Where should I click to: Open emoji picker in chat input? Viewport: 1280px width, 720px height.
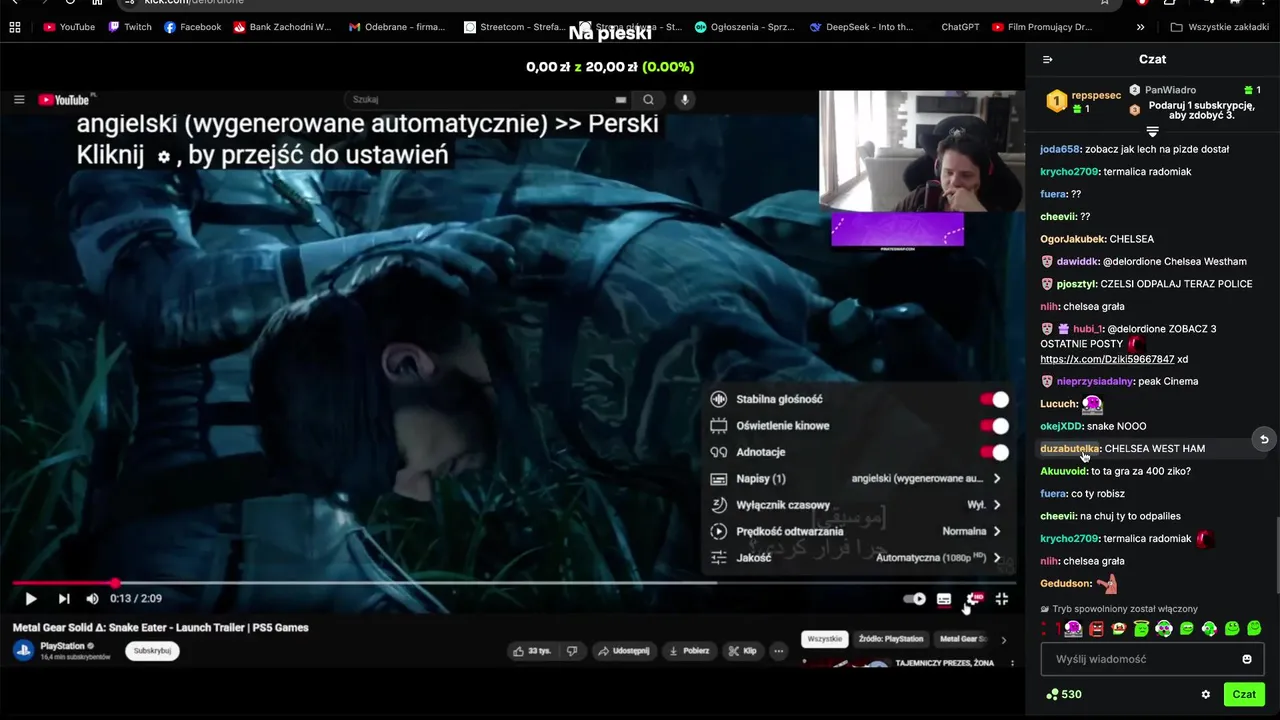coord(1247,659)
